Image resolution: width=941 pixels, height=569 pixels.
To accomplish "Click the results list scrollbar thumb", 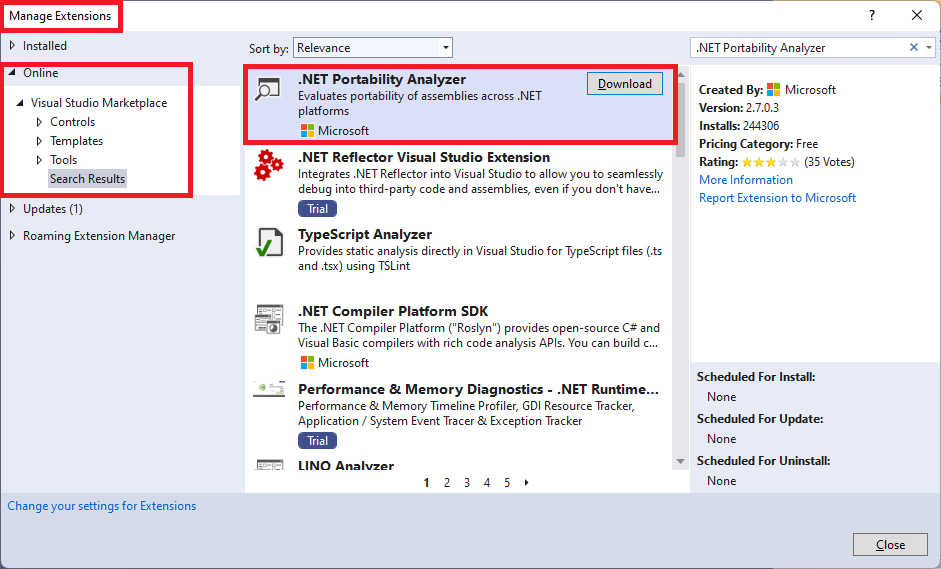I will (x=681, y=118).
